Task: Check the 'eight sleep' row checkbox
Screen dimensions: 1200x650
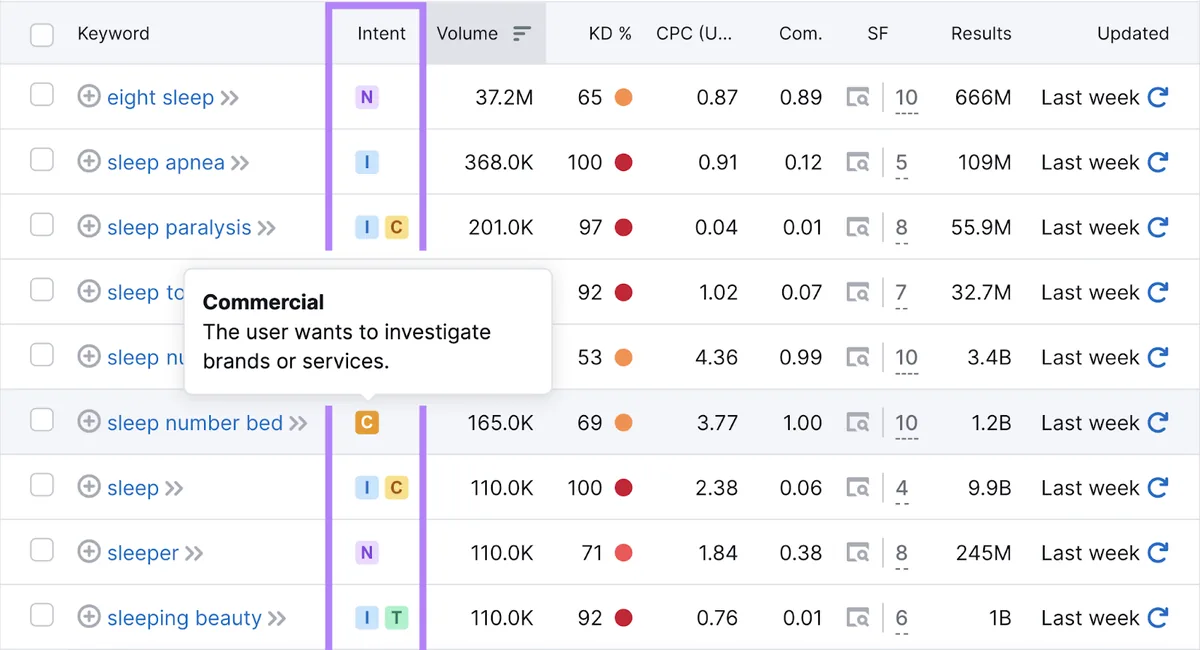Action: 42,95
